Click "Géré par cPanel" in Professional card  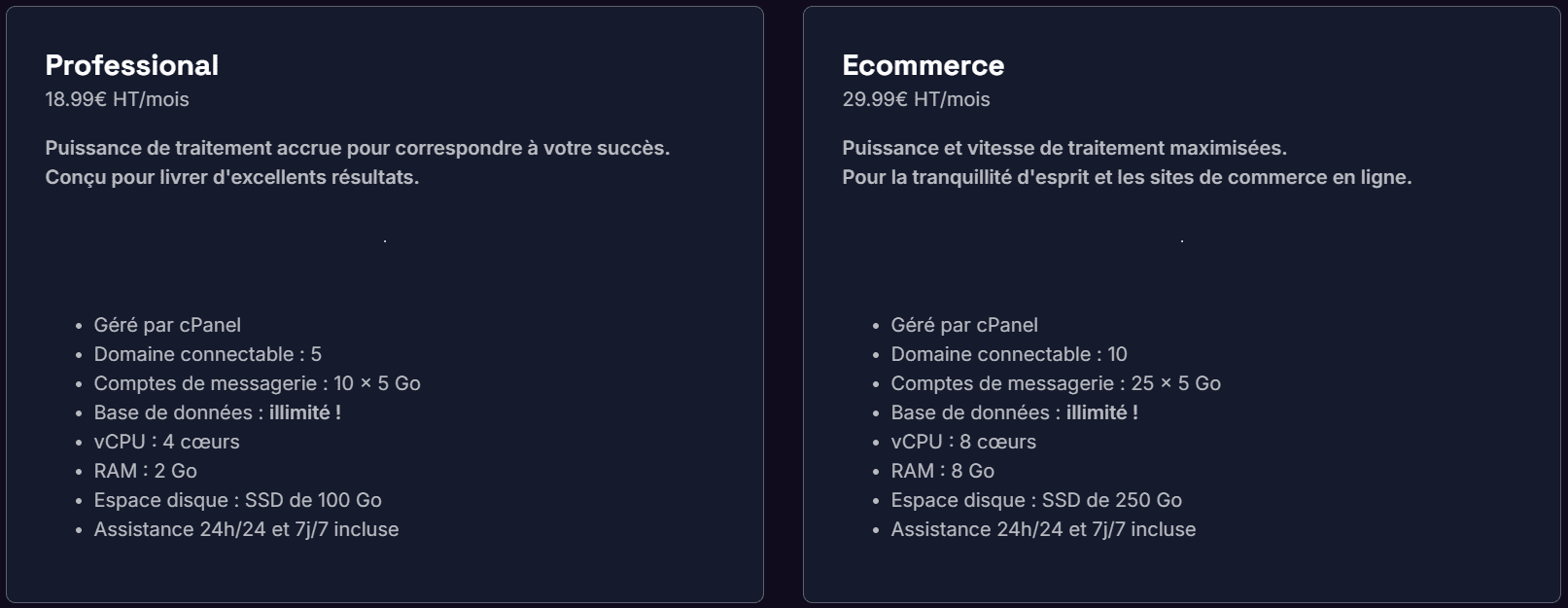pyautogui.click(x=167, y=325)
